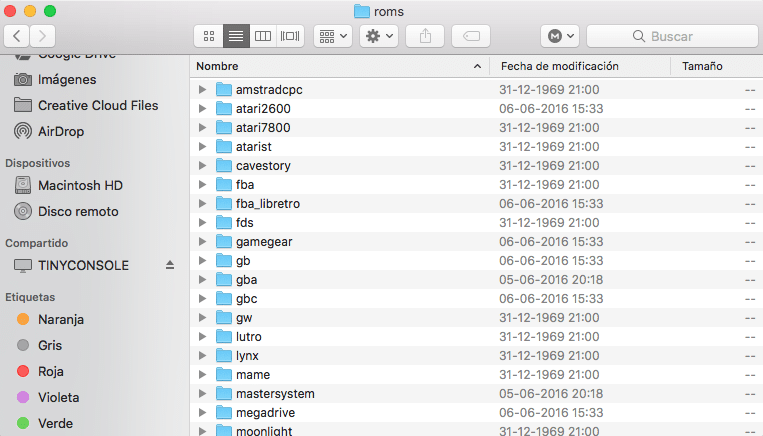
Task: Click the gba date 05-06-2016 20:18
Action: click(x=551, y=279)
